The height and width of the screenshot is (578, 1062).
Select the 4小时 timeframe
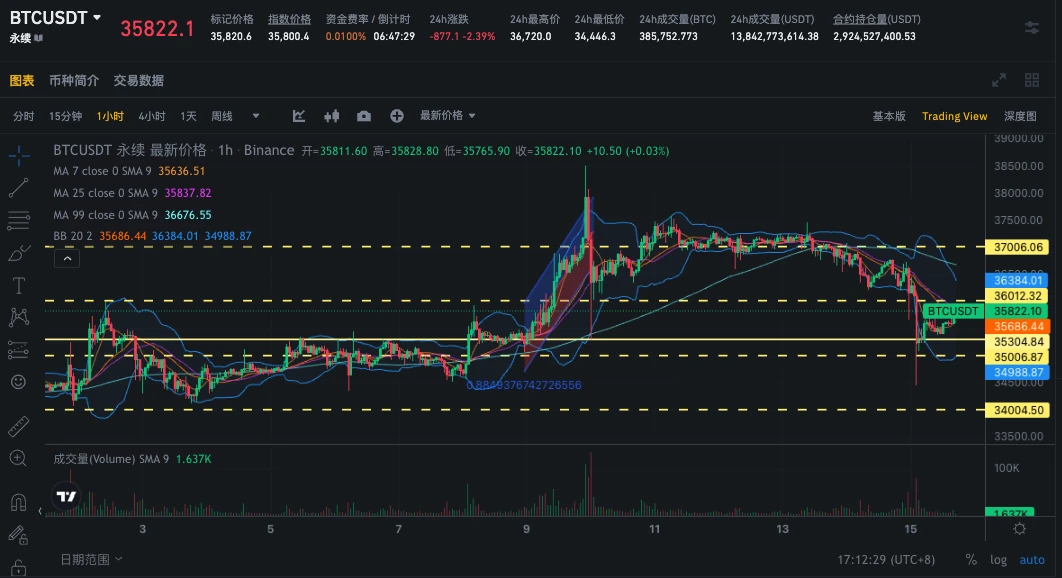pyautogui.click(x=151, y=116)
